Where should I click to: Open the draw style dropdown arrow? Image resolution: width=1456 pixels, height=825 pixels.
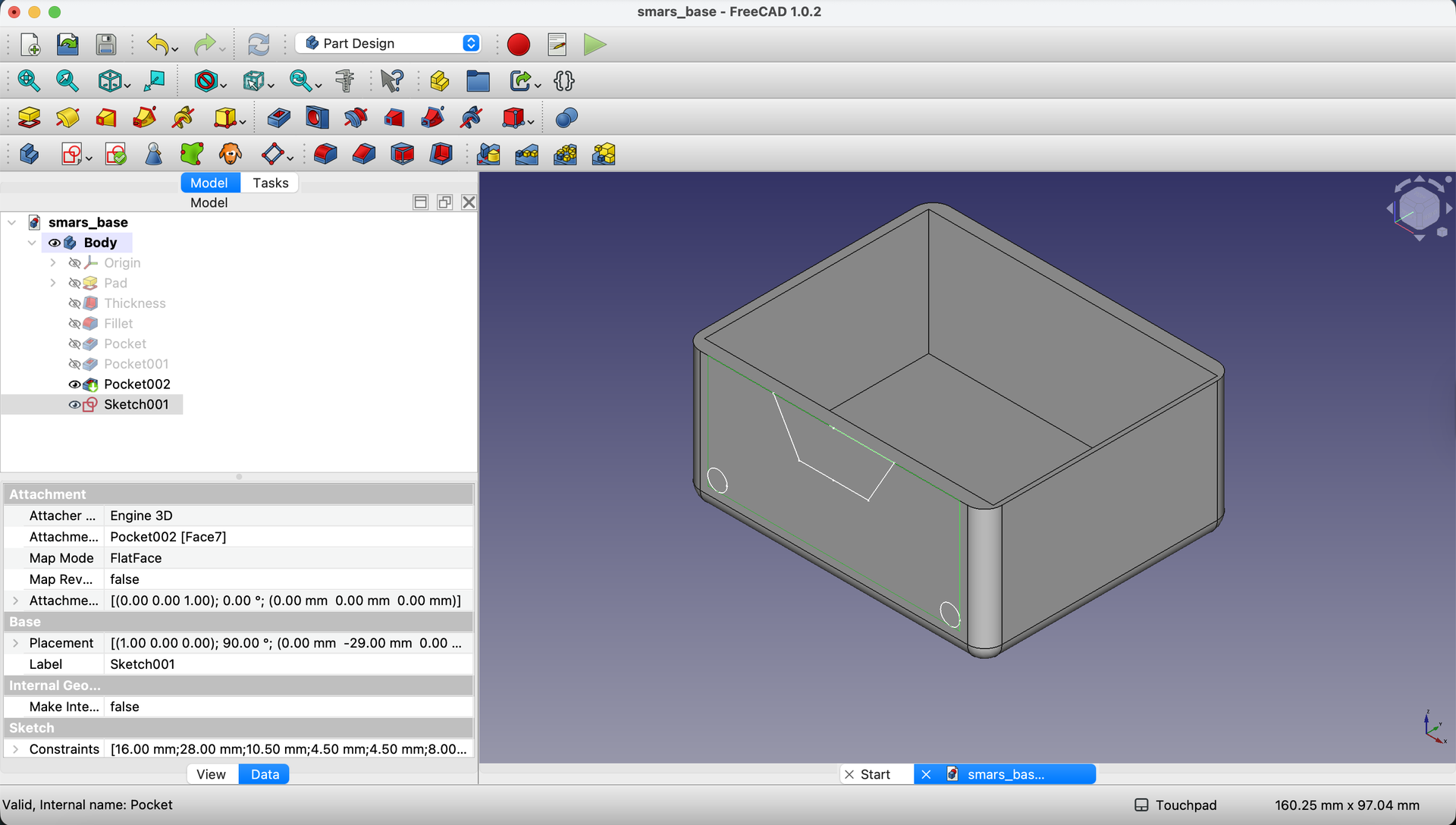click(x=224, y=85)
